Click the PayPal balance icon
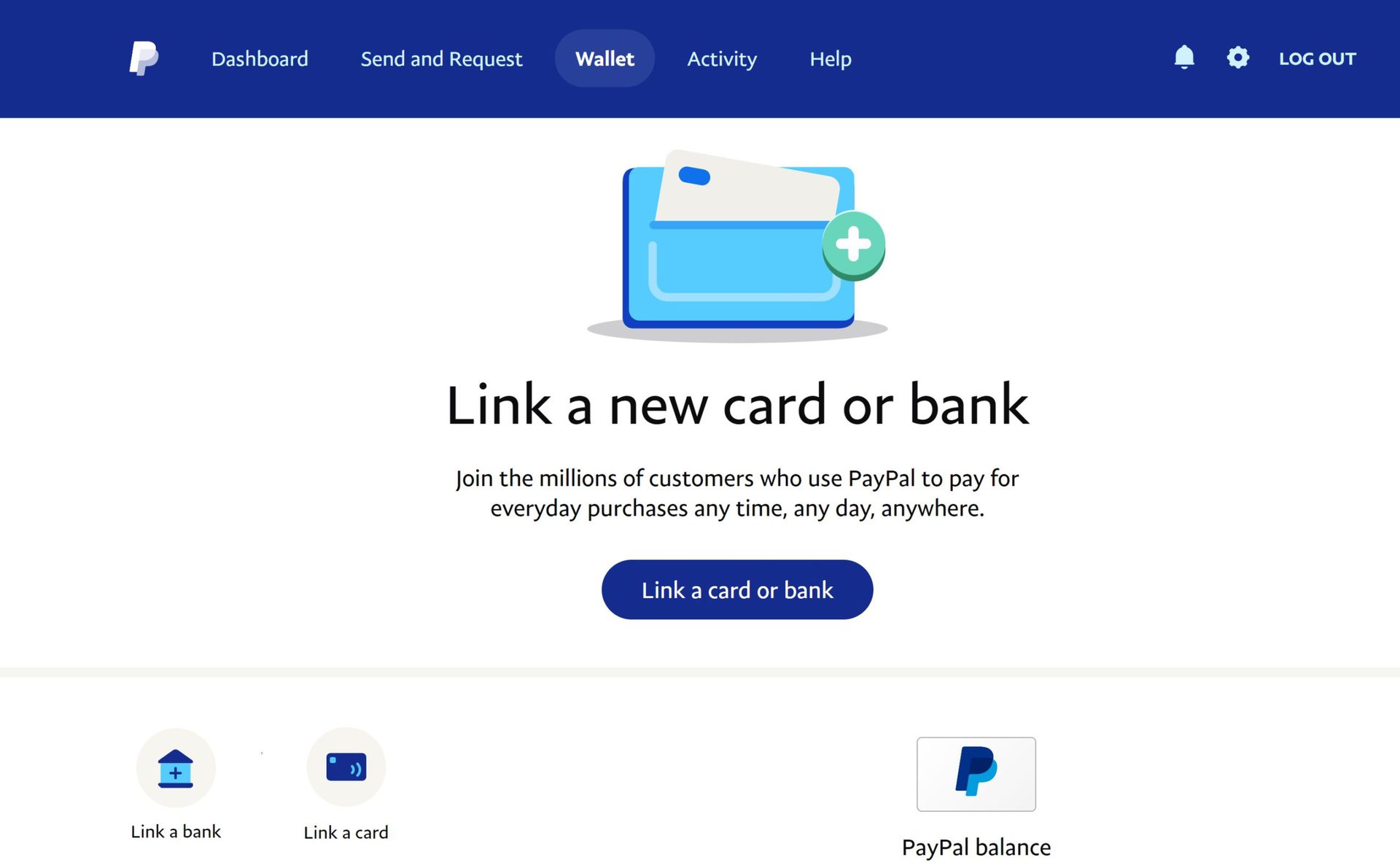Screen dimensions: 1400x868 point(976,774)
